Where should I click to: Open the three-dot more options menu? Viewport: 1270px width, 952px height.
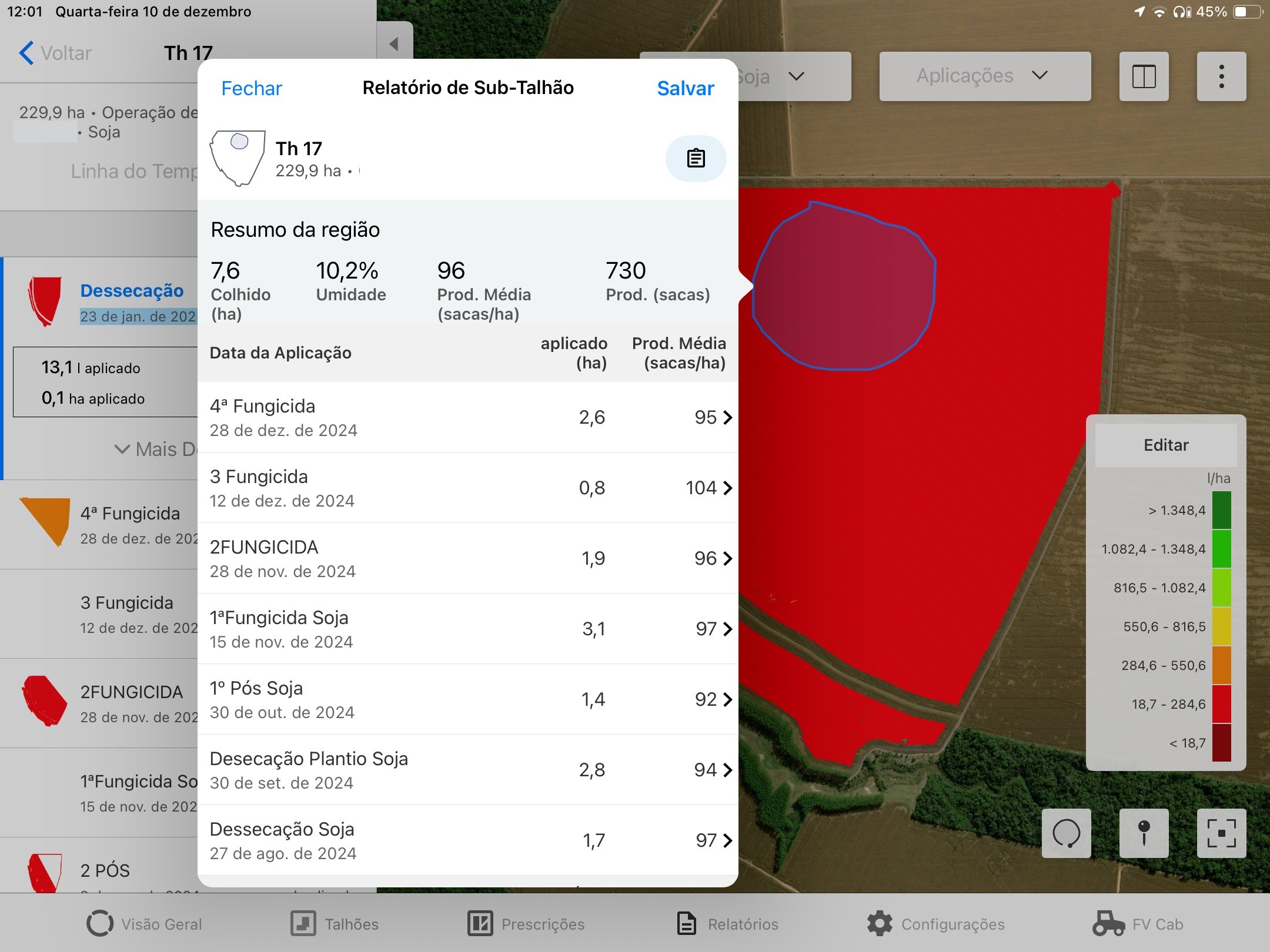coord(1221,76)
